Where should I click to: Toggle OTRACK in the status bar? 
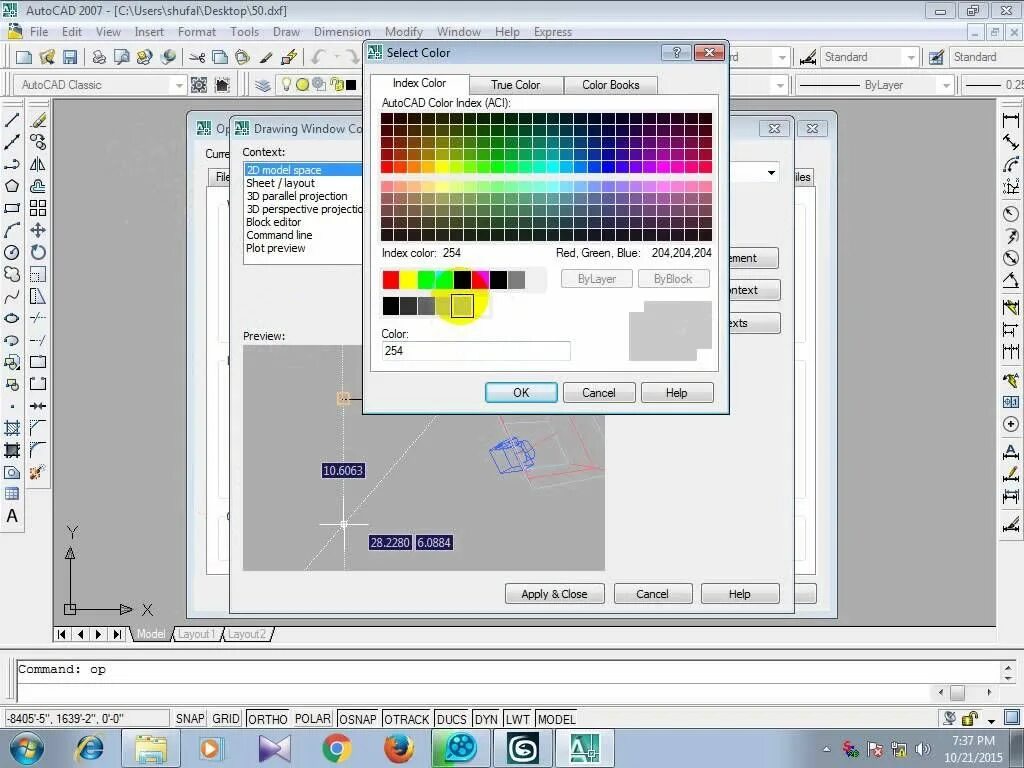click(407, 719)
